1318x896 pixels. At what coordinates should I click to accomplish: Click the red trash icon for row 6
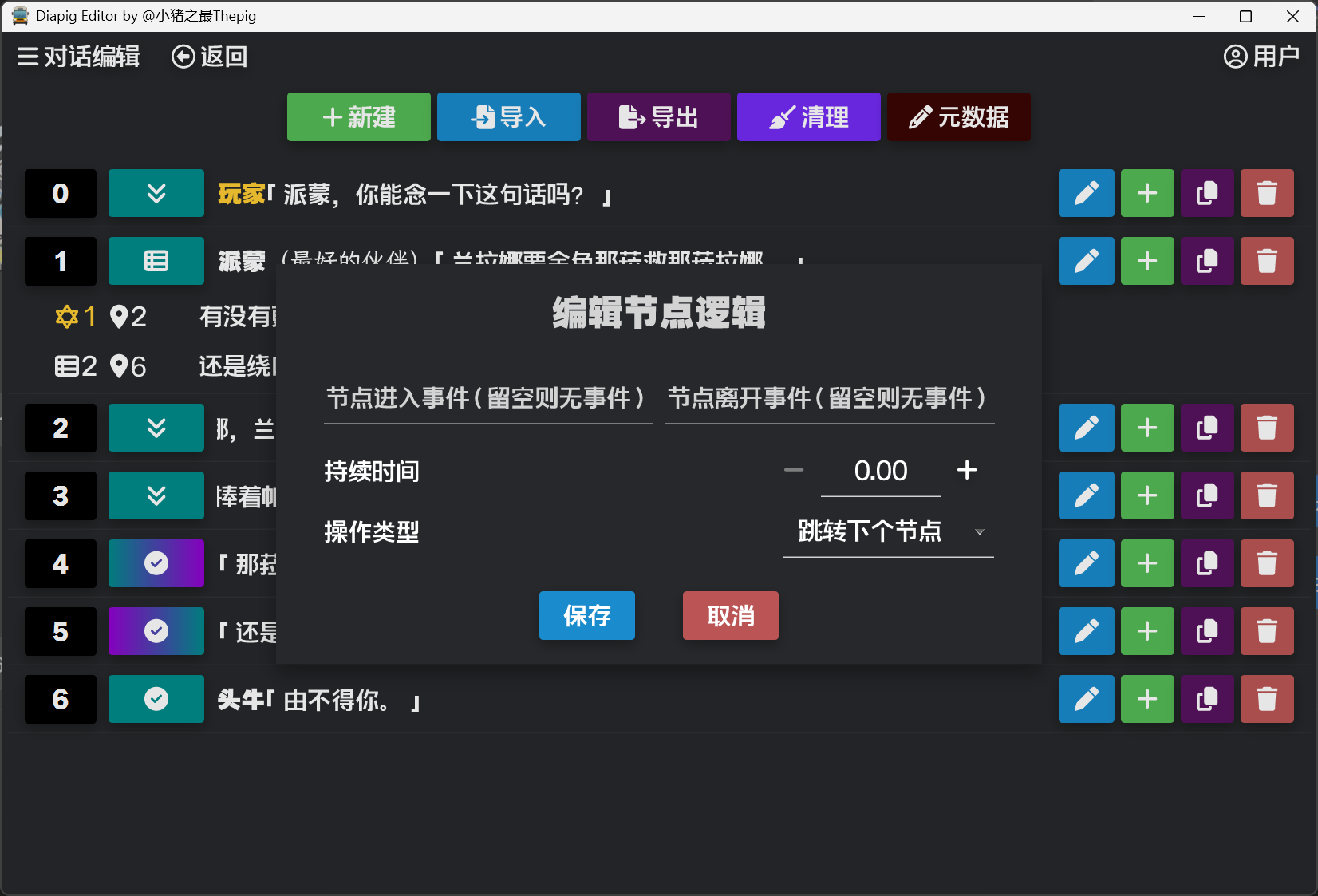pos(1266,699)
